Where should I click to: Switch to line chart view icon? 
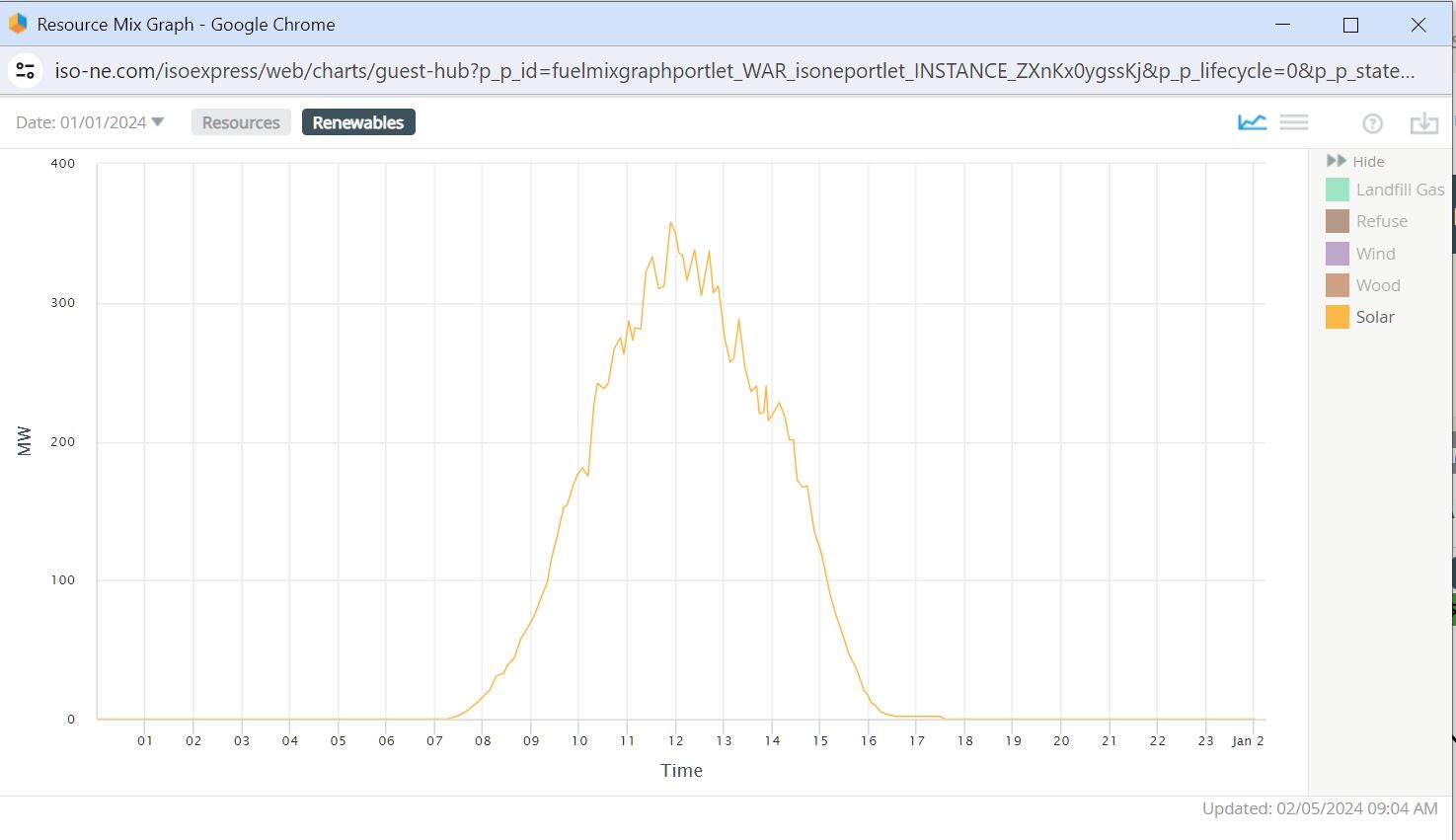pos(1252,122)
